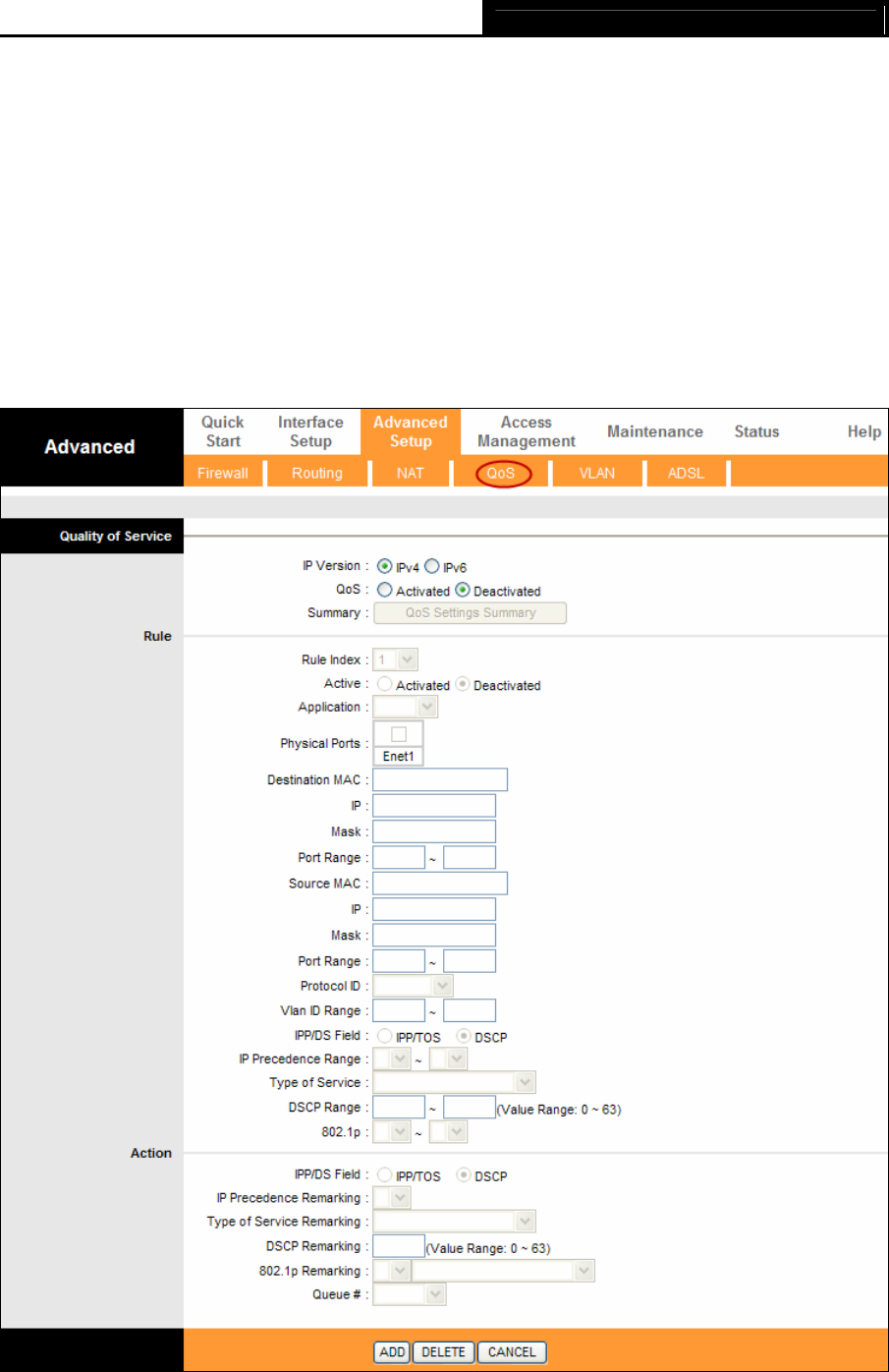Open the Application dropdown
Image resolution: width=889 pixels, height=1372 pixels.
pyautogui.click(x=406, y=707)
